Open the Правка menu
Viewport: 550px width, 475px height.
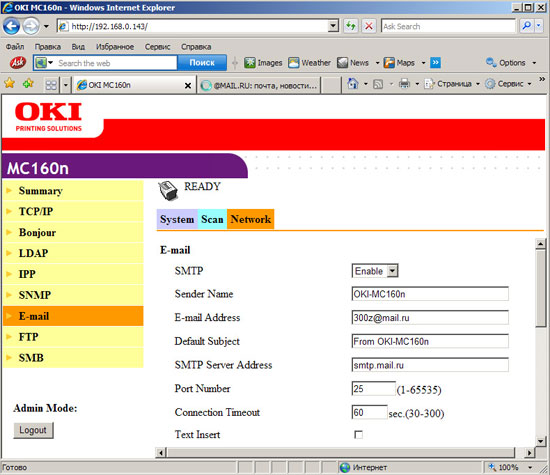coord(47,47)
